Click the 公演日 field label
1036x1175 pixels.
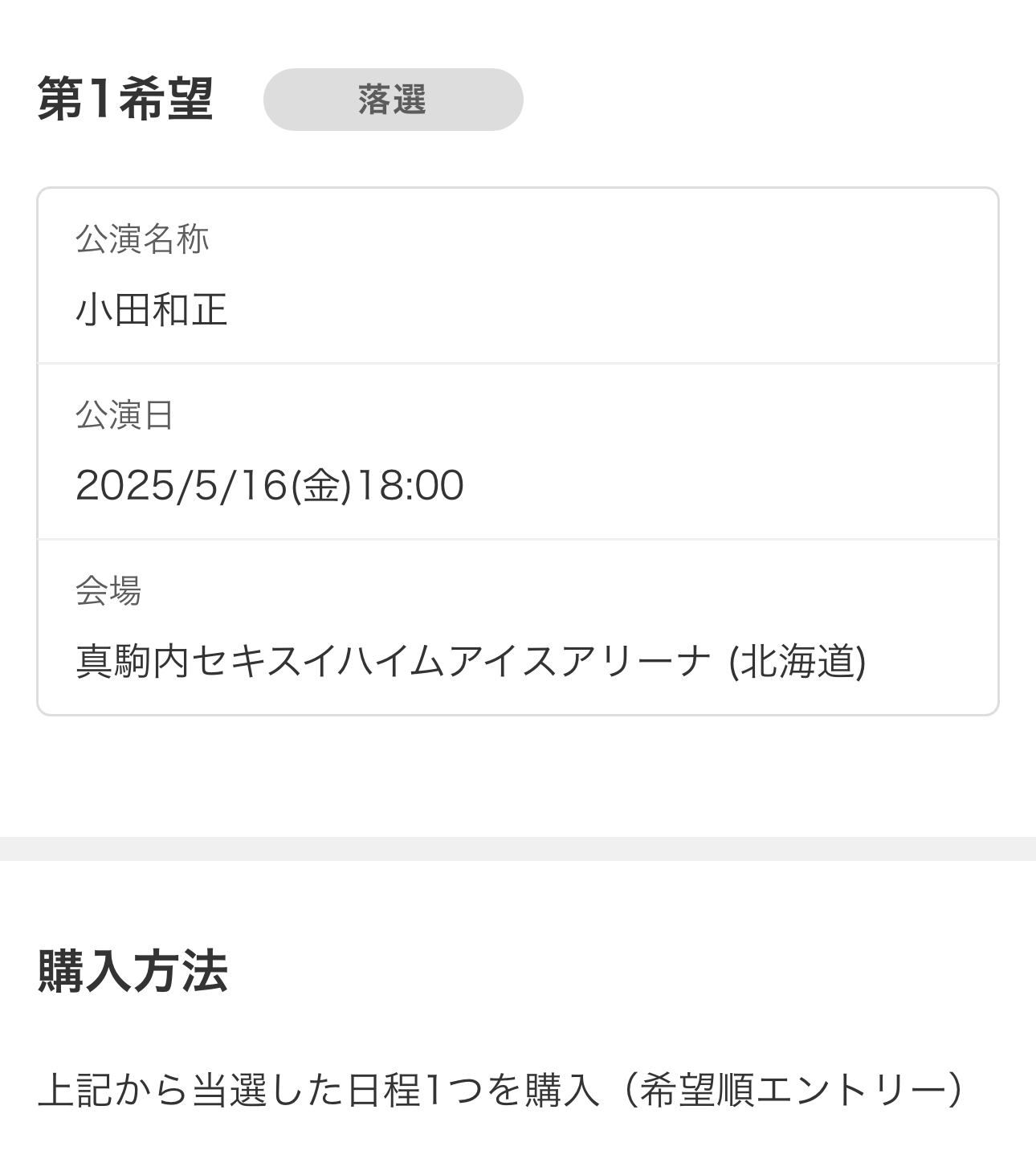pyautogui.click(x=124, y=414)
